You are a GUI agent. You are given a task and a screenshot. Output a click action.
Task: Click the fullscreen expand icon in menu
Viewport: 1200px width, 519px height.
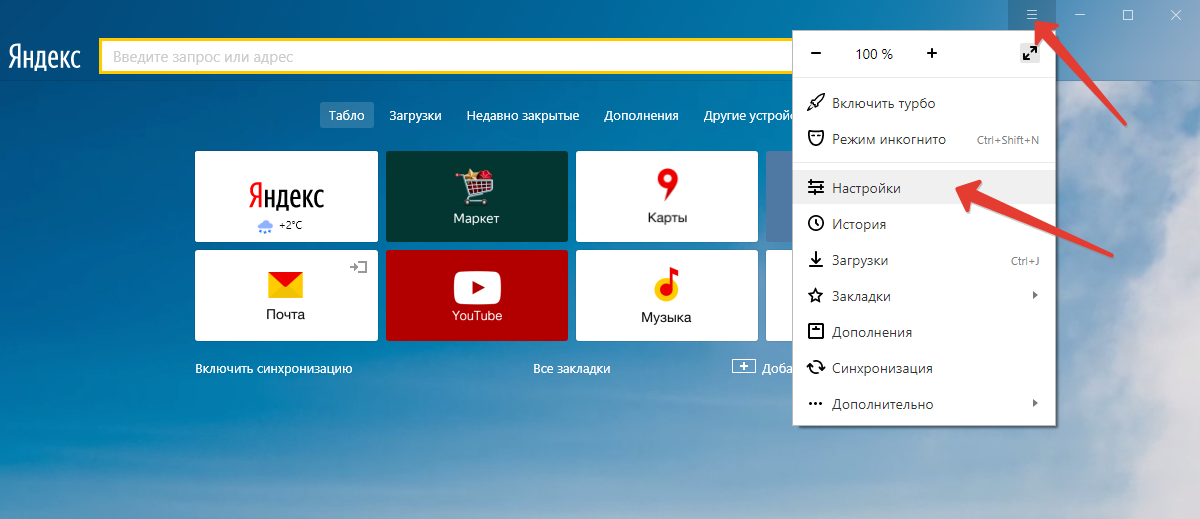1029,54
